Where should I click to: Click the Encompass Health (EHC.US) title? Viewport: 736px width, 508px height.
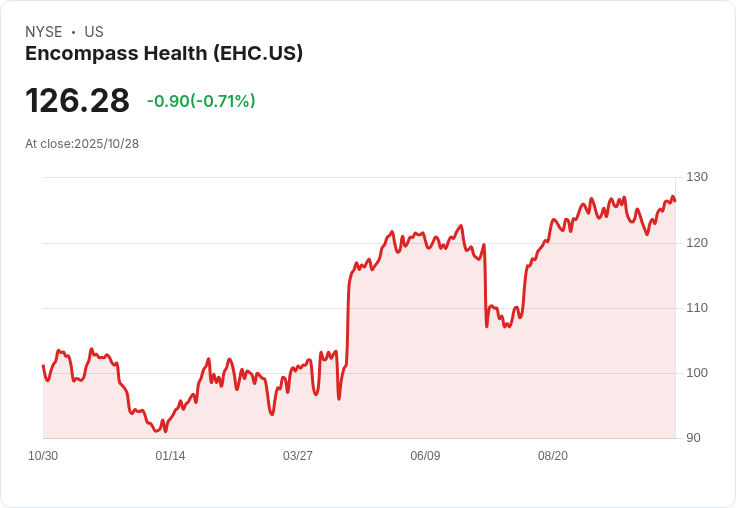click(164, 54)
